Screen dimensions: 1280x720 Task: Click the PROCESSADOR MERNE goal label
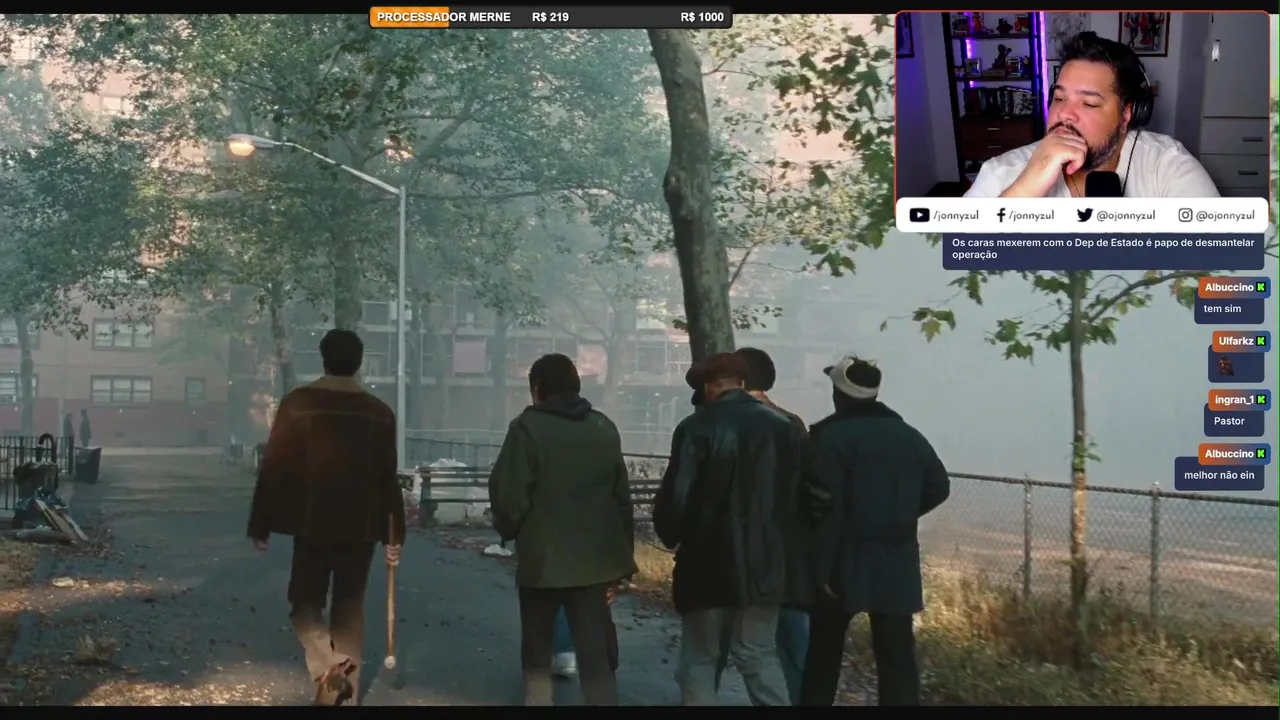(x=443, y=17)
